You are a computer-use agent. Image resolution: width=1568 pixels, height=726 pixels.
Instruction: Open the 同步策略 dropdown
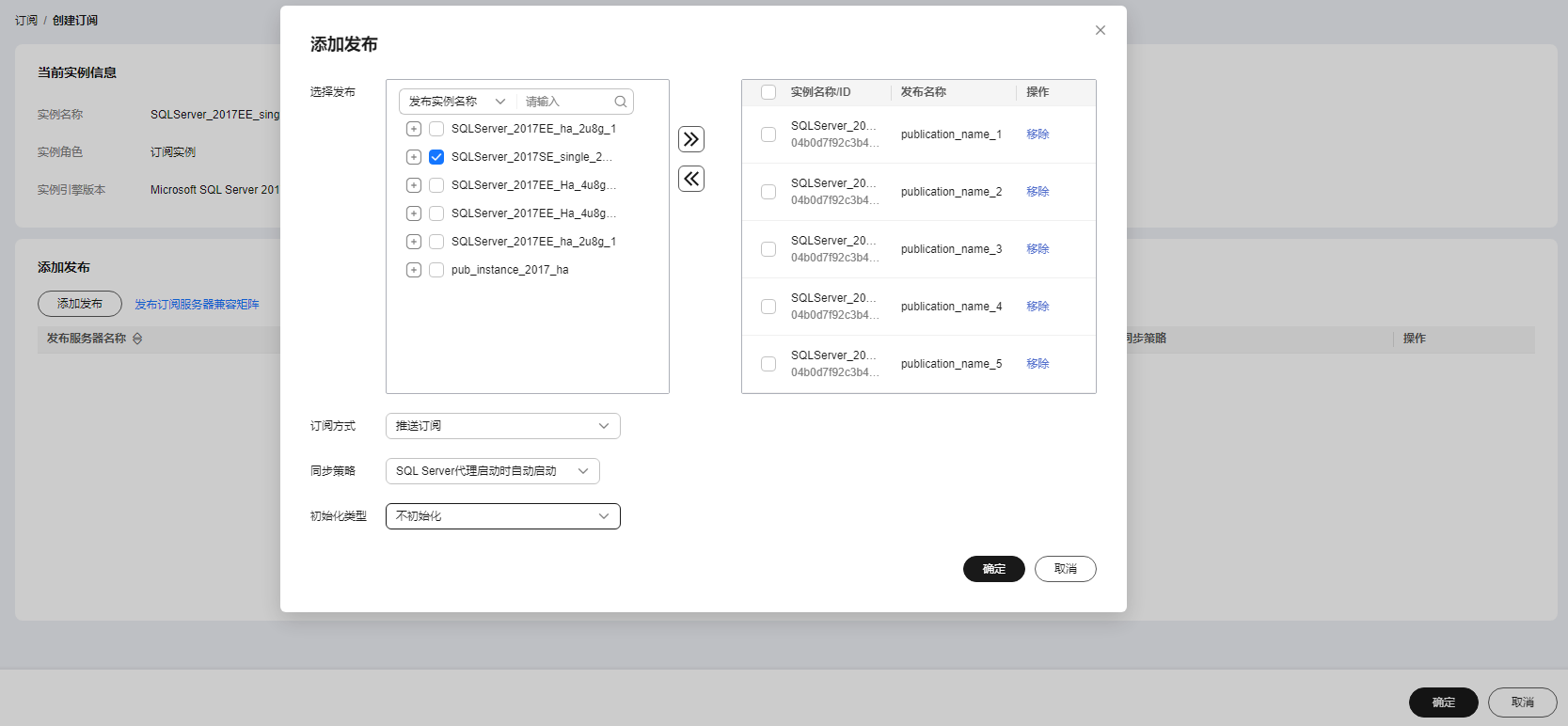(x=493, y=471)
